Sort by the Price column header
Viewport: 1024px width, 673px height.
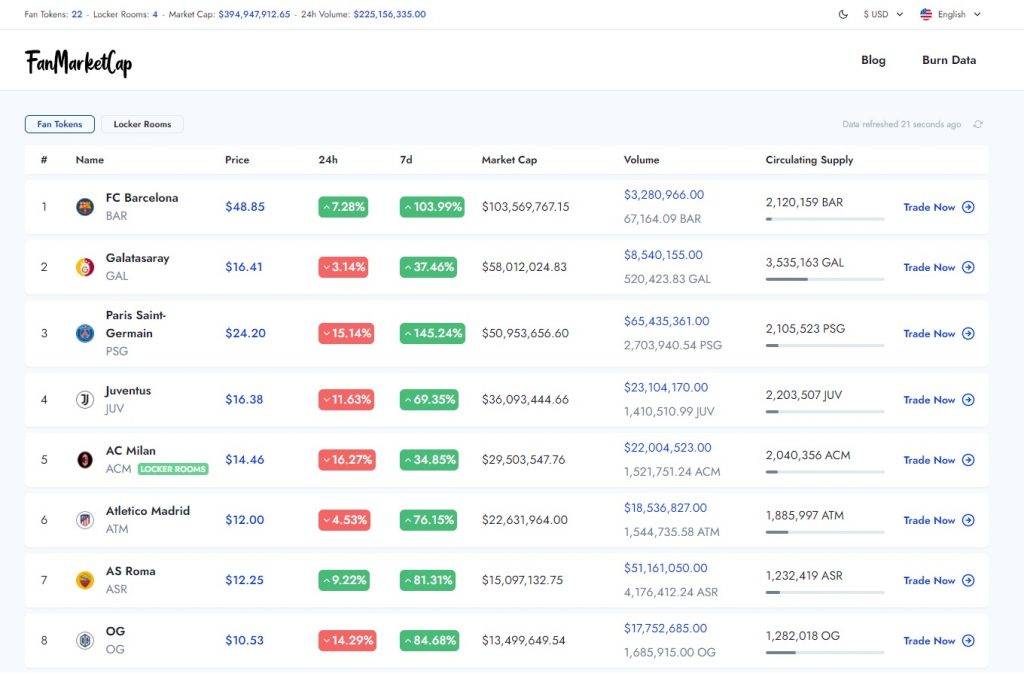[237, 160]
